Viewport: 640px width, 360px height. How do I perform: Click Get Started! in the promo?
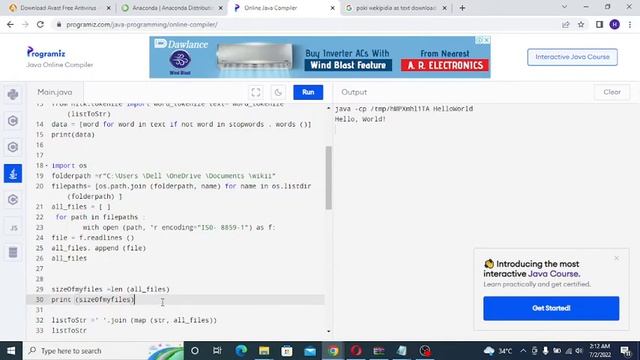[551, 308]
